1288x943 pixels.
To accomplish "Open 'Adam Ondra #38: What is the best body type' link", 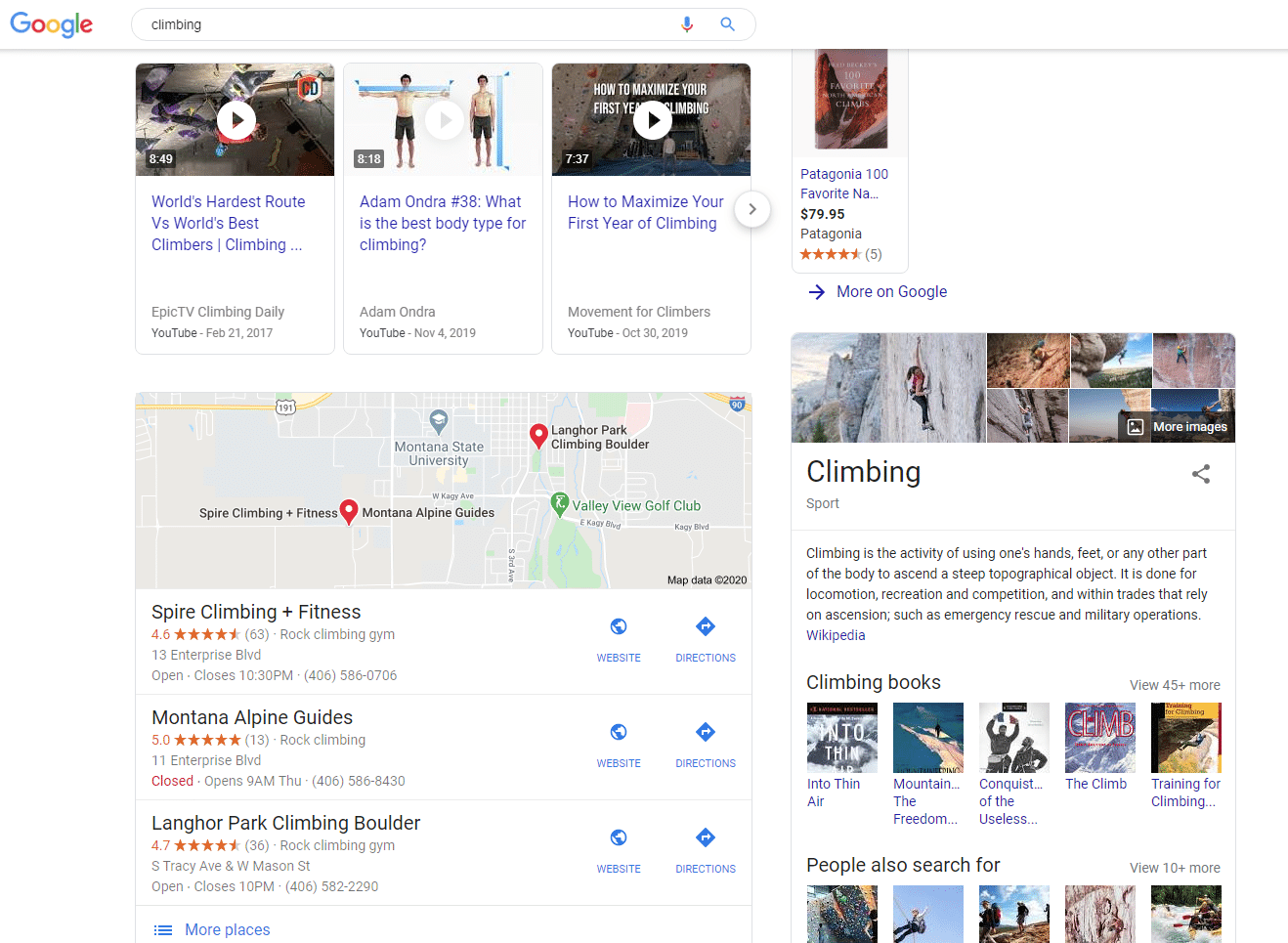I will (x=443, y=223).
